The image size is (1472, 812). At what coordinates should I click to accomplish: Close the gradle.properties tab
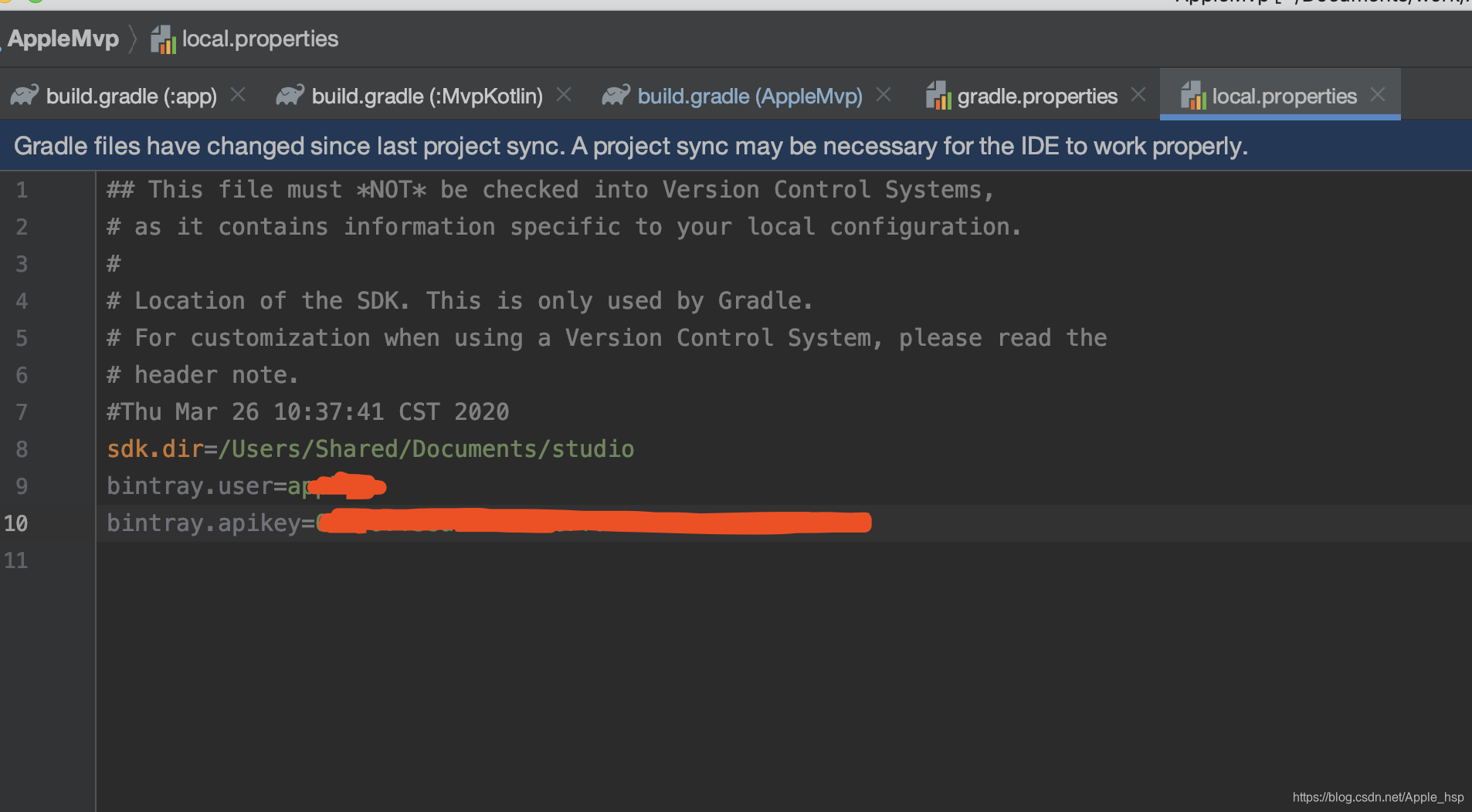pos(1138,94)
